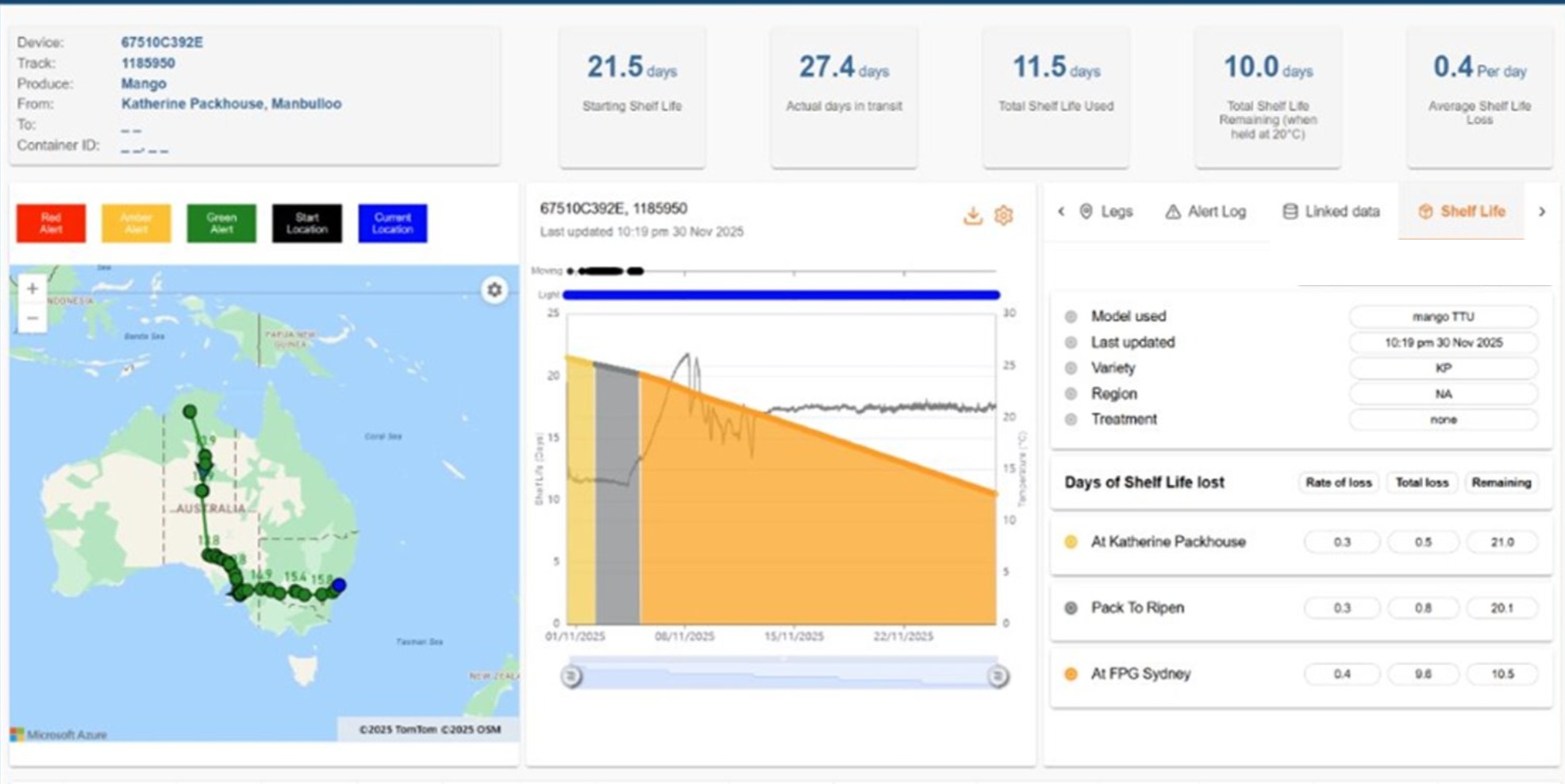Click the Moving timeline black segment

point(601,271)
